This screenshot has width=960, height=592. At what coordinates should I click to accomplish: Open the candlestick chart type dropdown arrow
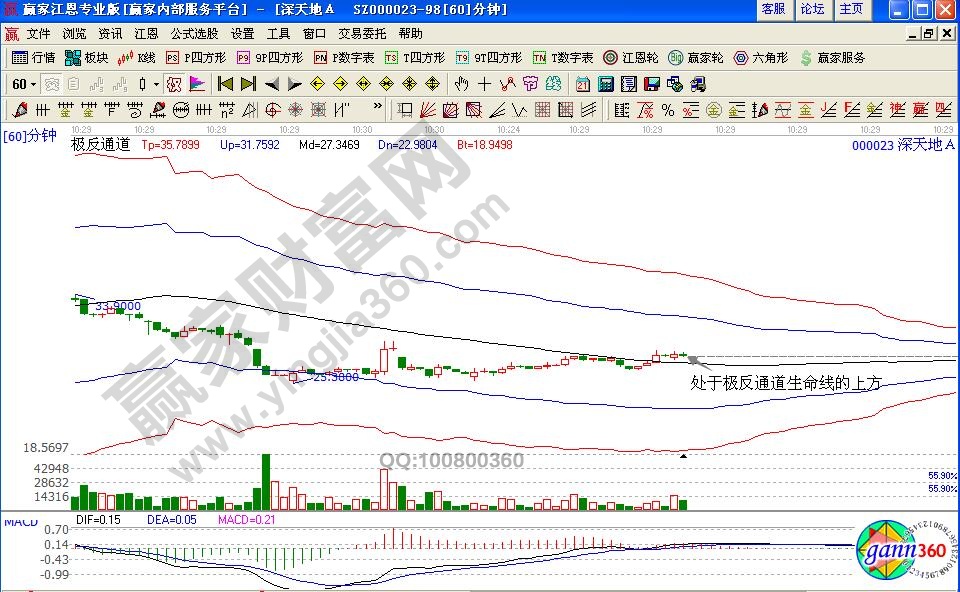(x=156, y=84)
